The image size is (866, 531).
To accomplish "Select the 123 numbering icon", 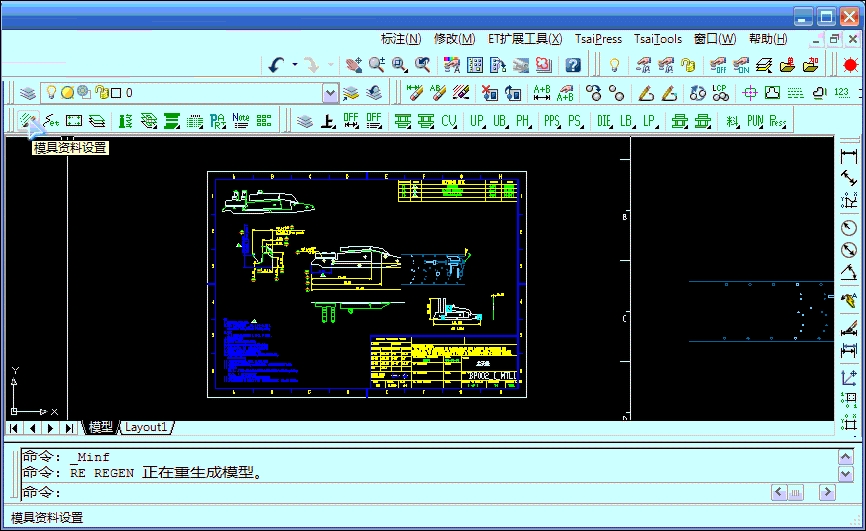I will (x=841, y=93).
